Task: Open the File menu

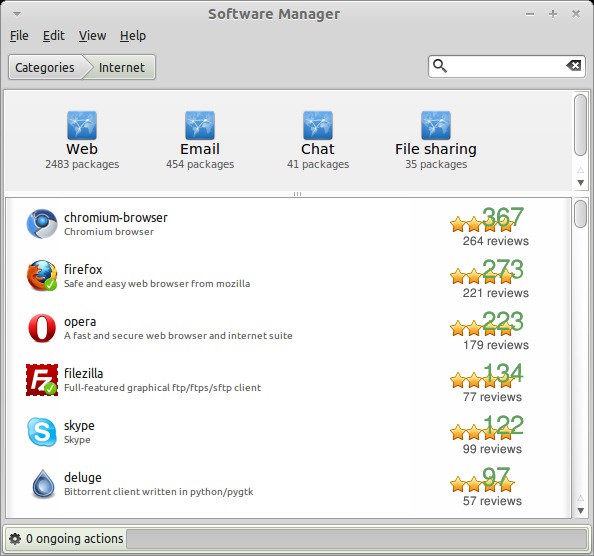Action: [19, 36]
